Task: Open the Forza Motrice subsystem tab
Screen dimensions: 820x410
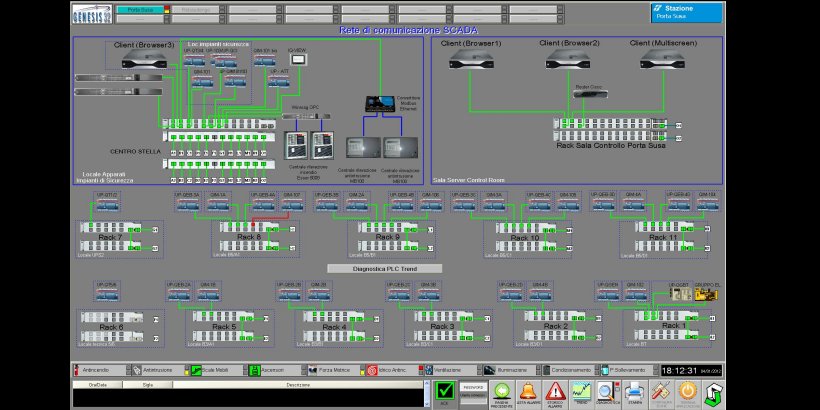Action: [x=334, y=370]
